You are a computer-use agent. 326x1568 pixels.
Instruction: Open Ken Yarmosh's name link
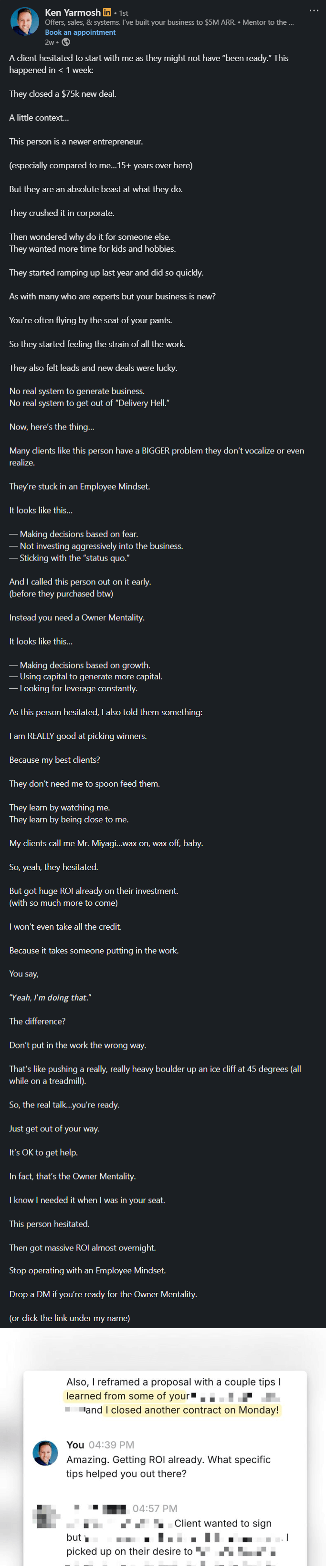73,12
